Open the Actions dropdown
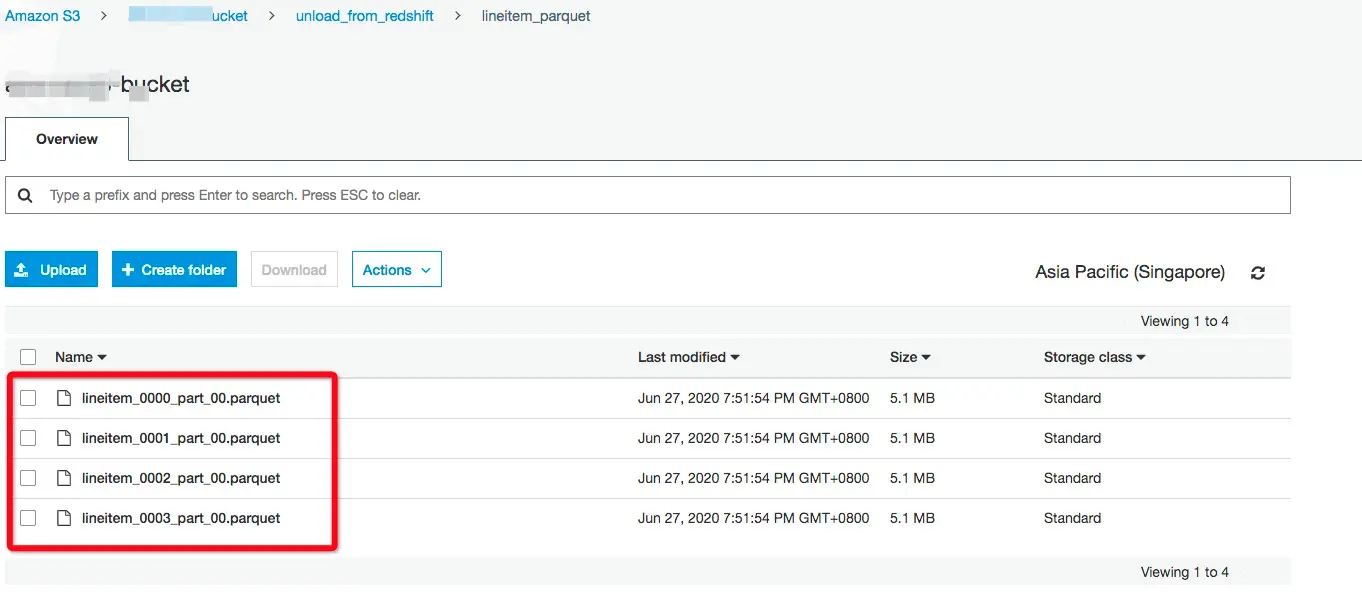This screenshot has width=1362, height=615. tap(397, 270)
